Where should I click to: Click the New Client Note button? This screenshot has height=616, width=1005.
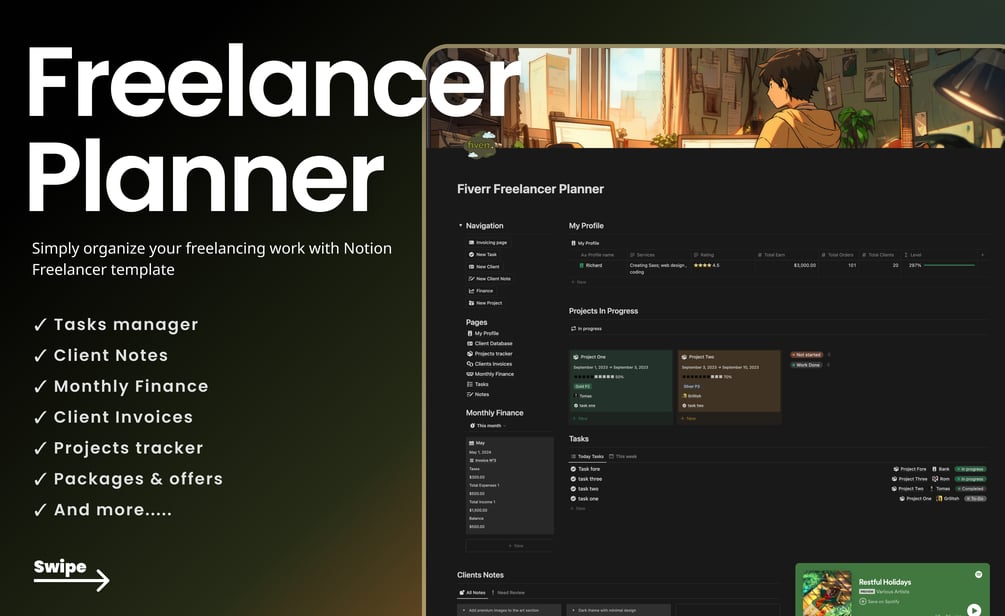coord(490,279)
